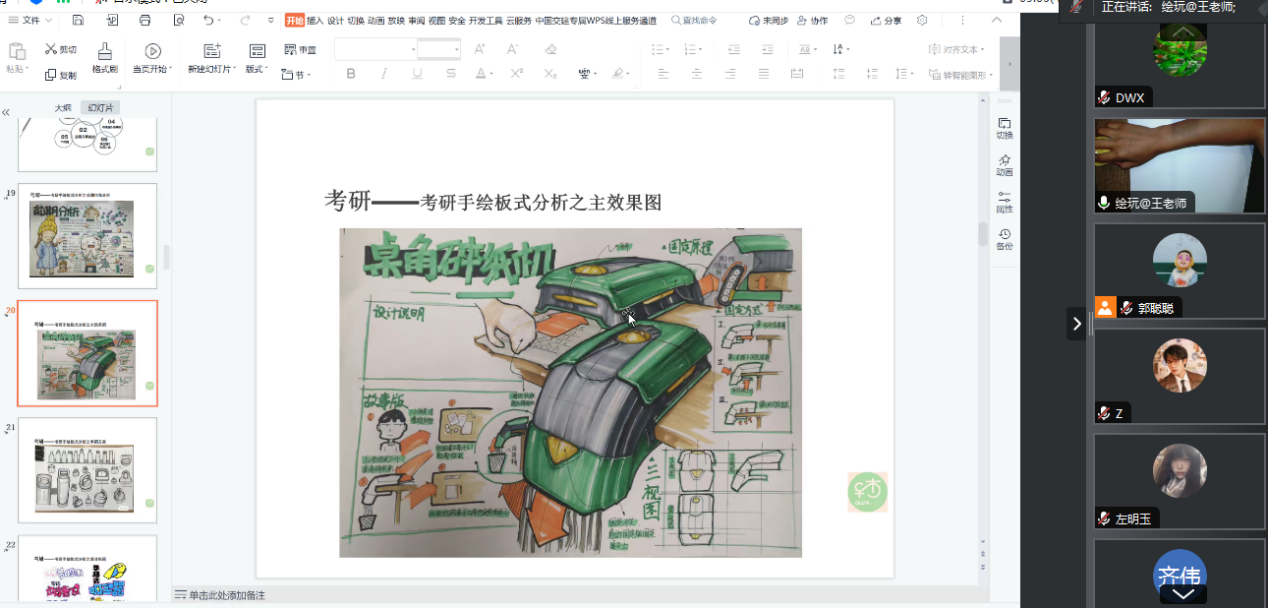Click the Undo arrow icon

coord(208,20)
